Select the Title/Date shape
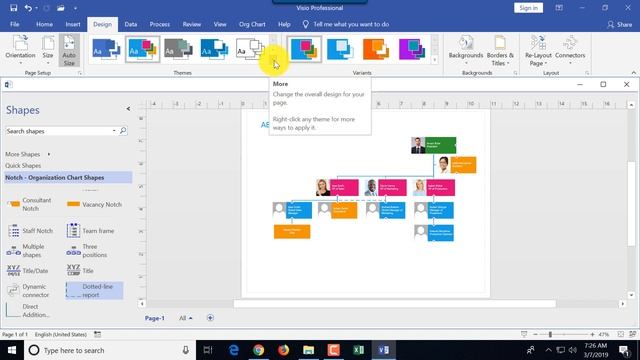 click(28, 271)
